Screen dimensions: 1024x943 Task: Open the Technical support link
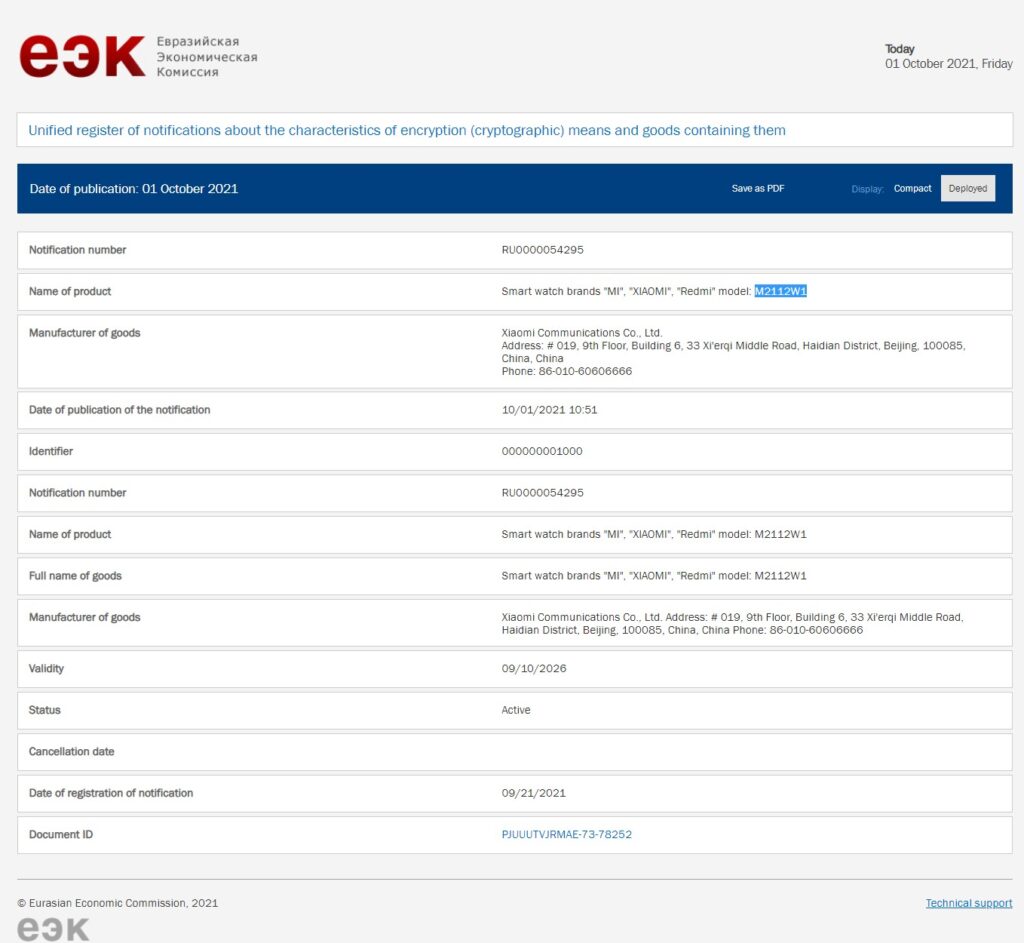coord(968,903)
